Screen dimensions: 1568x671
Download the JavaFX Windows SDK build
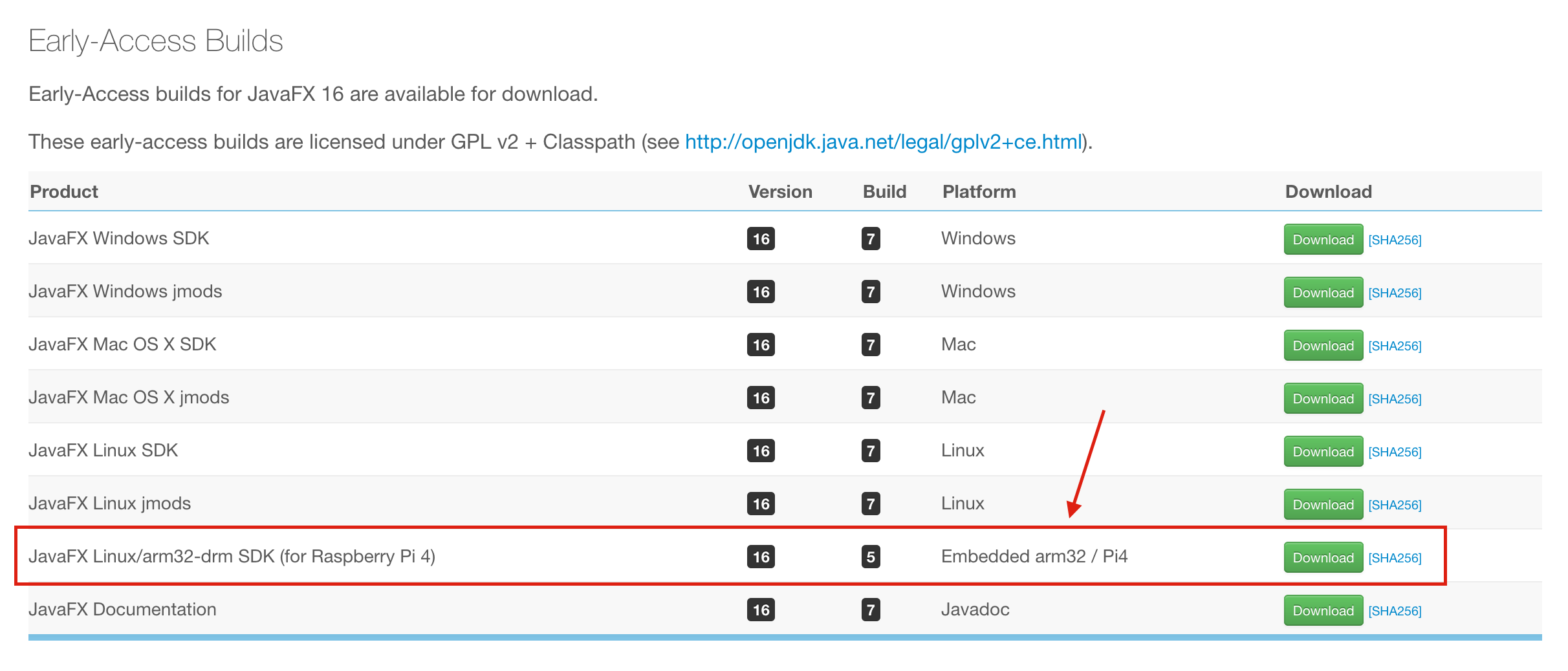tap(1323, 239)
